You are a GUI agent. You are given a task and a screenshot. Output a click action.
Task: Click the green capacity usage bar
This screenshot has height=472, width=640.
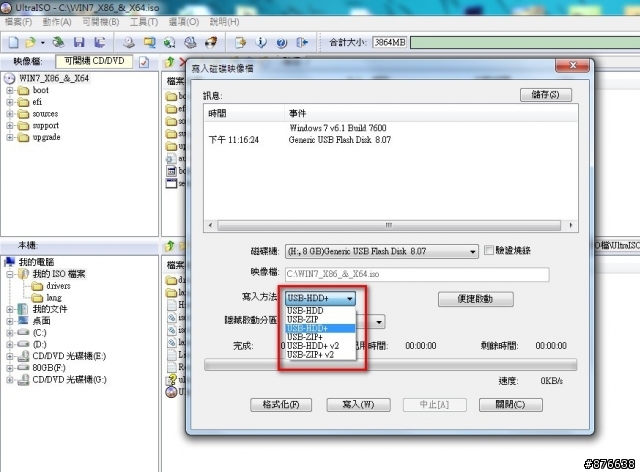coord(525,42)
